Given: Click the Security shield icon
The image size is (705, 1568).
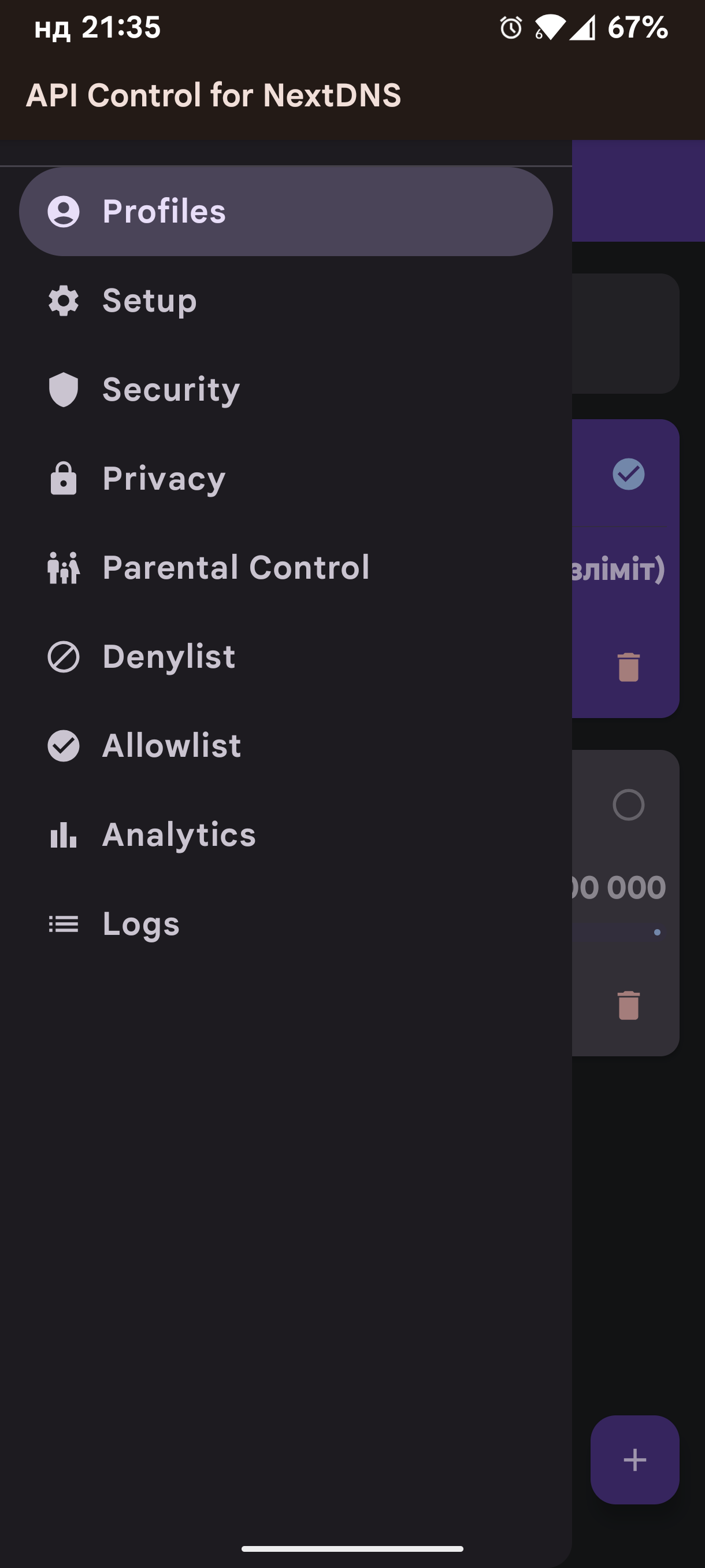Looking at the screenshot, I should (63, 390).
